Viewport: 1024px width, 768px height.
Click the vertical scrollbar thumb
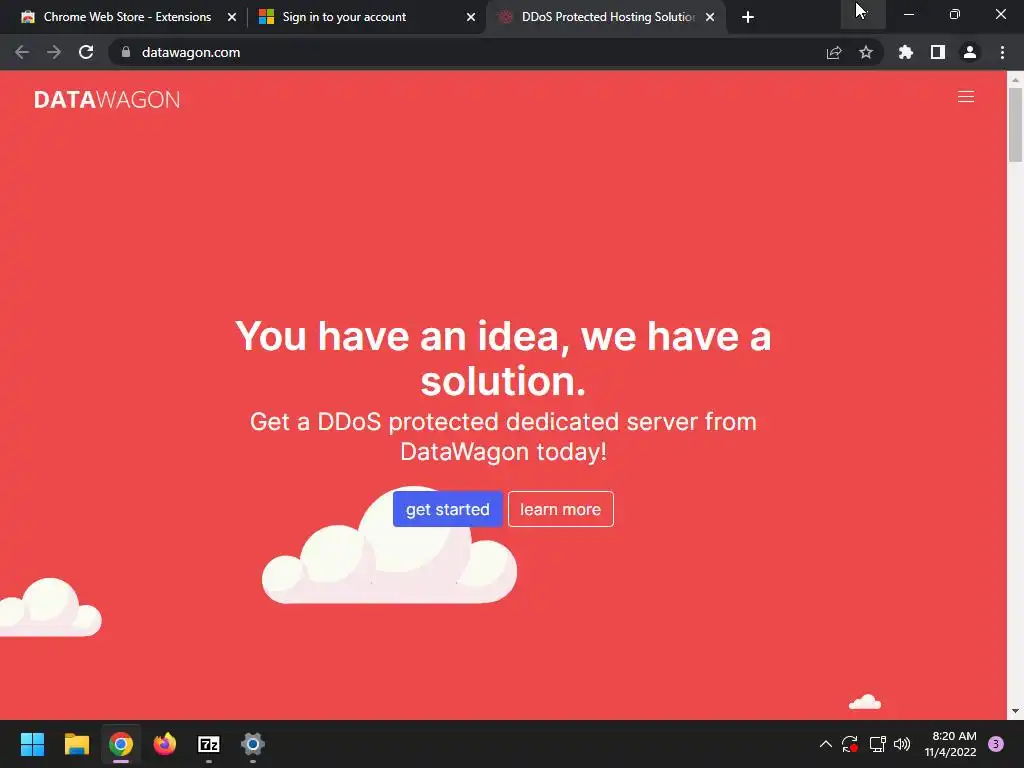[1015, 124]
